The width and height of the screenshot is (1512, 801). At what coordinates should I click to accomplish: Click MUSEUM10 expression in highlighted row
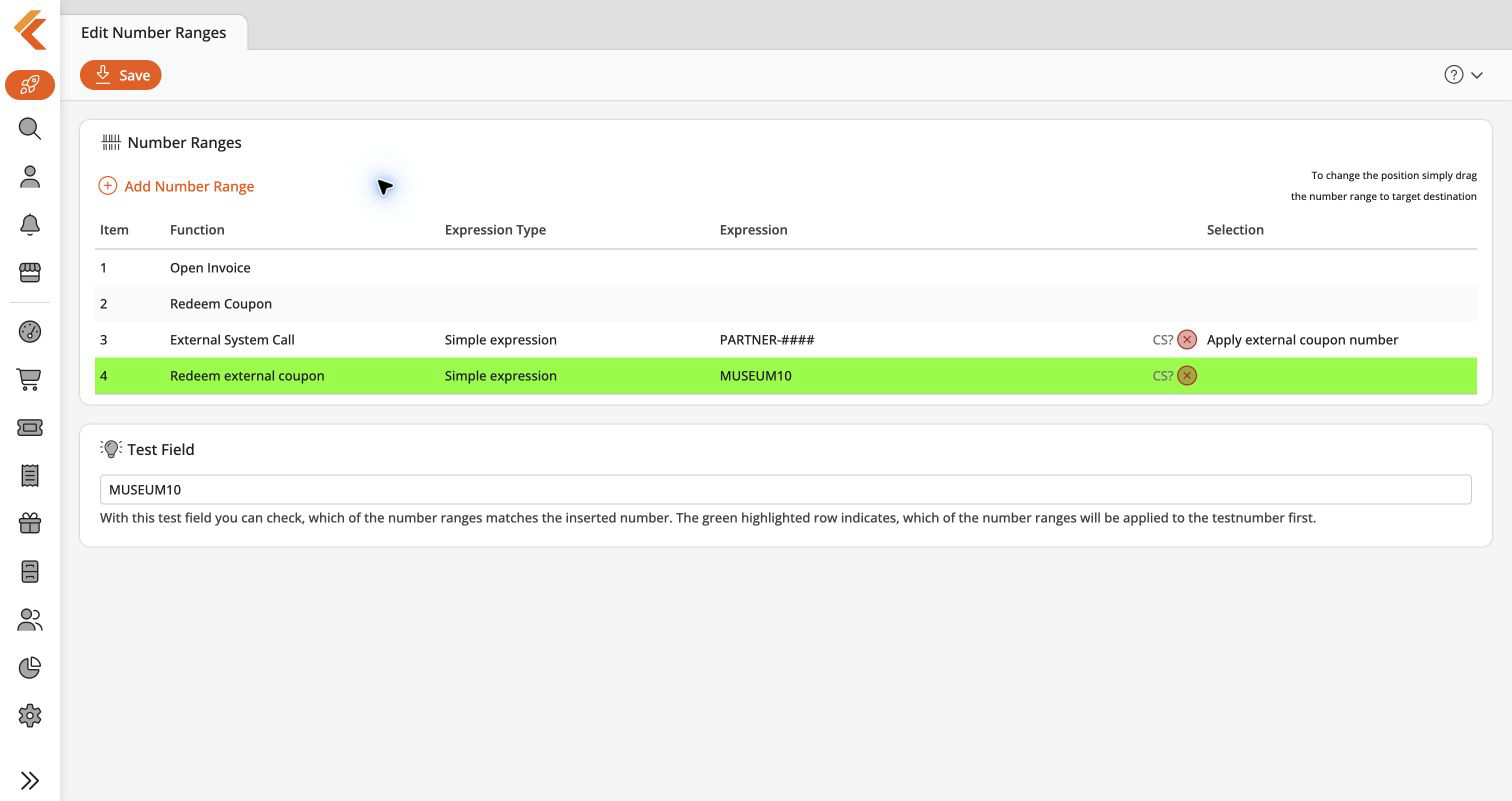pyautogui.click(x=755, y=376)
